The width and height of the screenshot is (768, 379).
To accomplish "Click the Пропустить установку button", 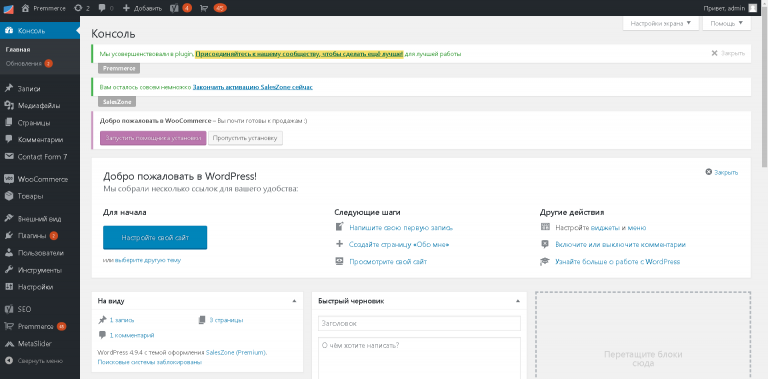I will 245,138.
